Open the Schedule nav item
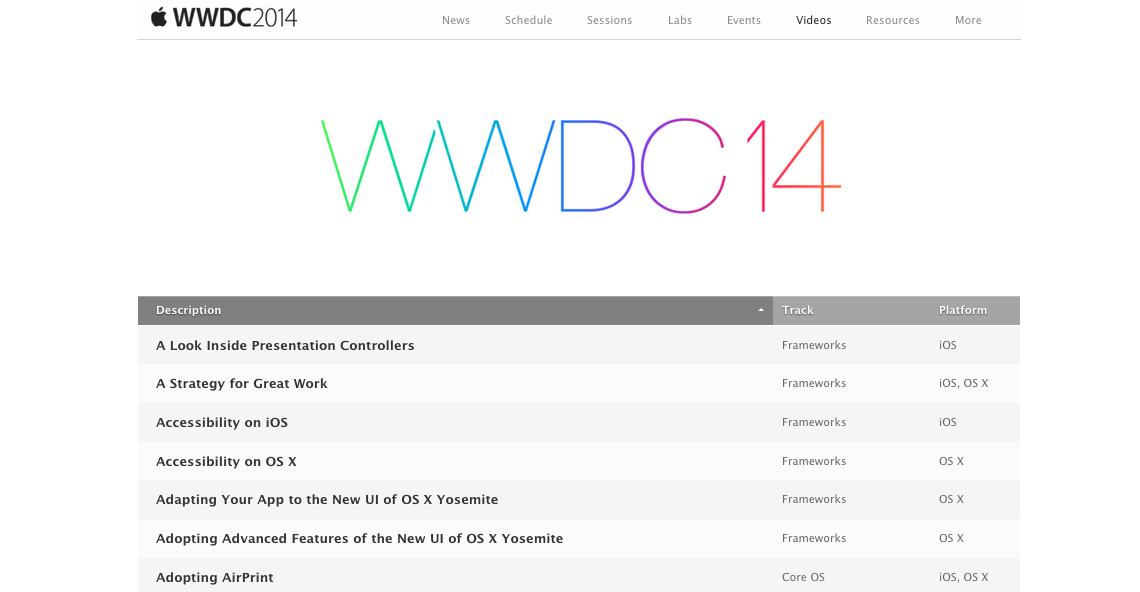 pos(529,20)
